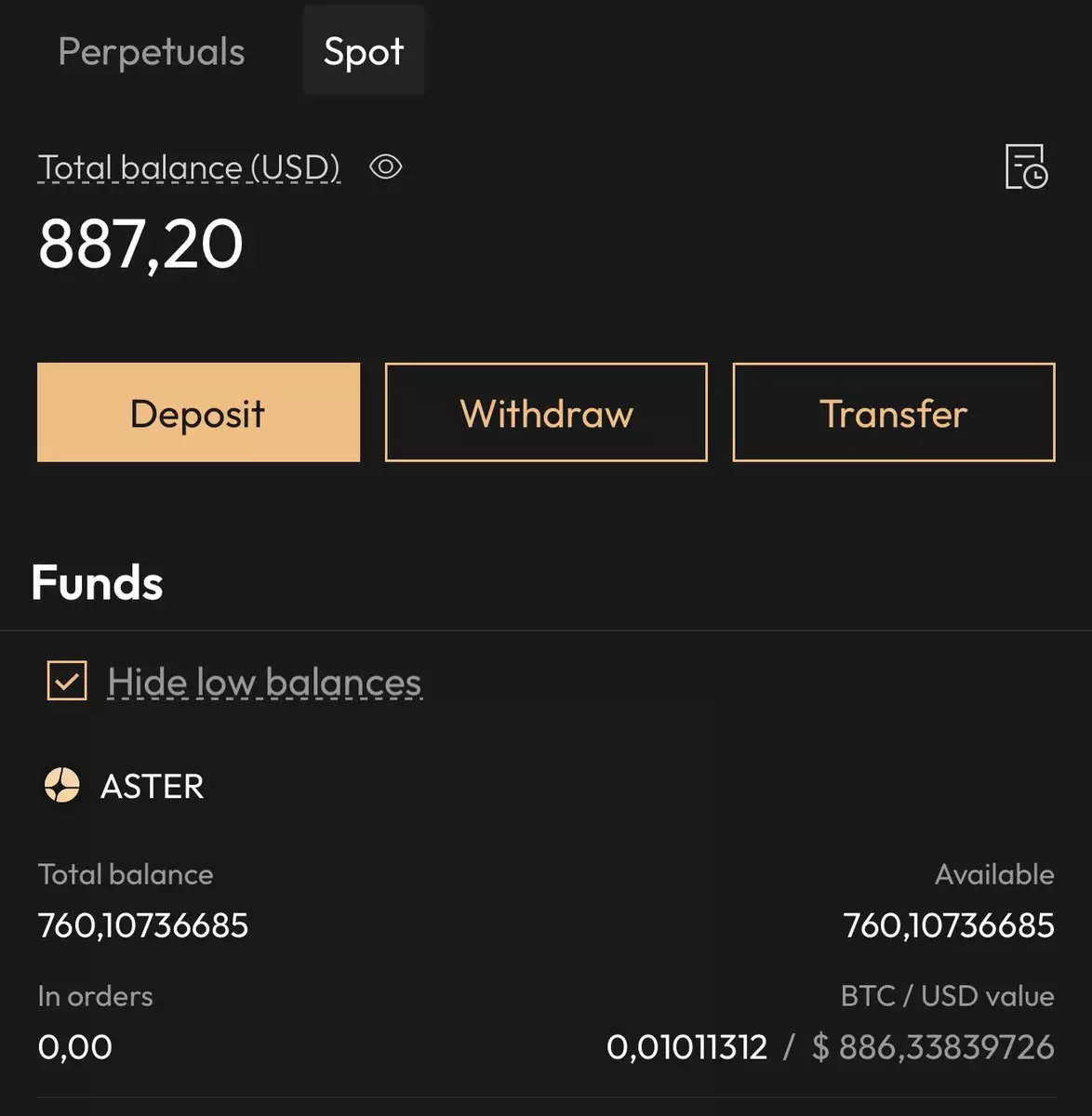
Task: Click the 887,20 total balance amount
Action: [140, 245]
